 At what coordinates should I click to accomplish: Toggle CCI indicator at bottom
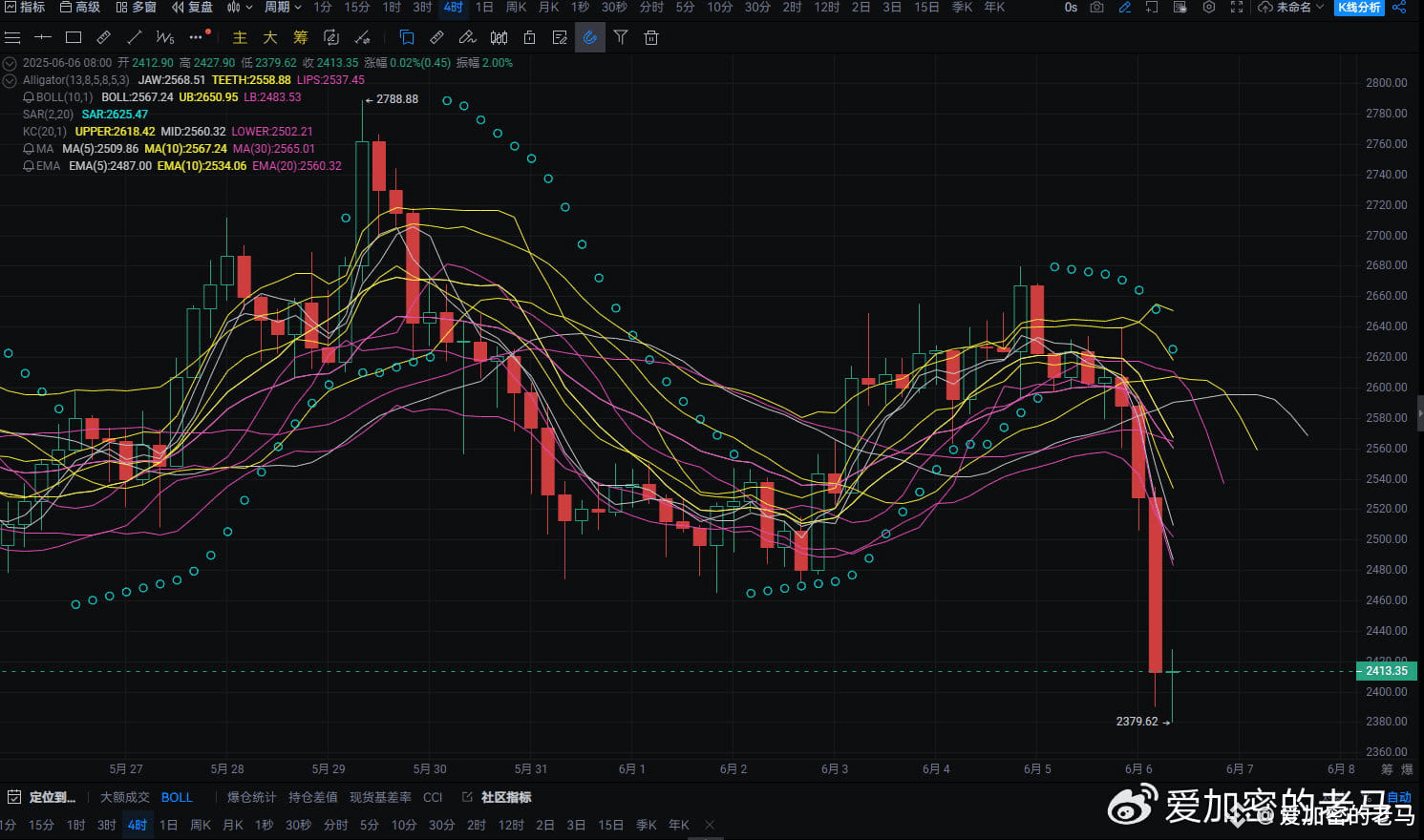433,797
